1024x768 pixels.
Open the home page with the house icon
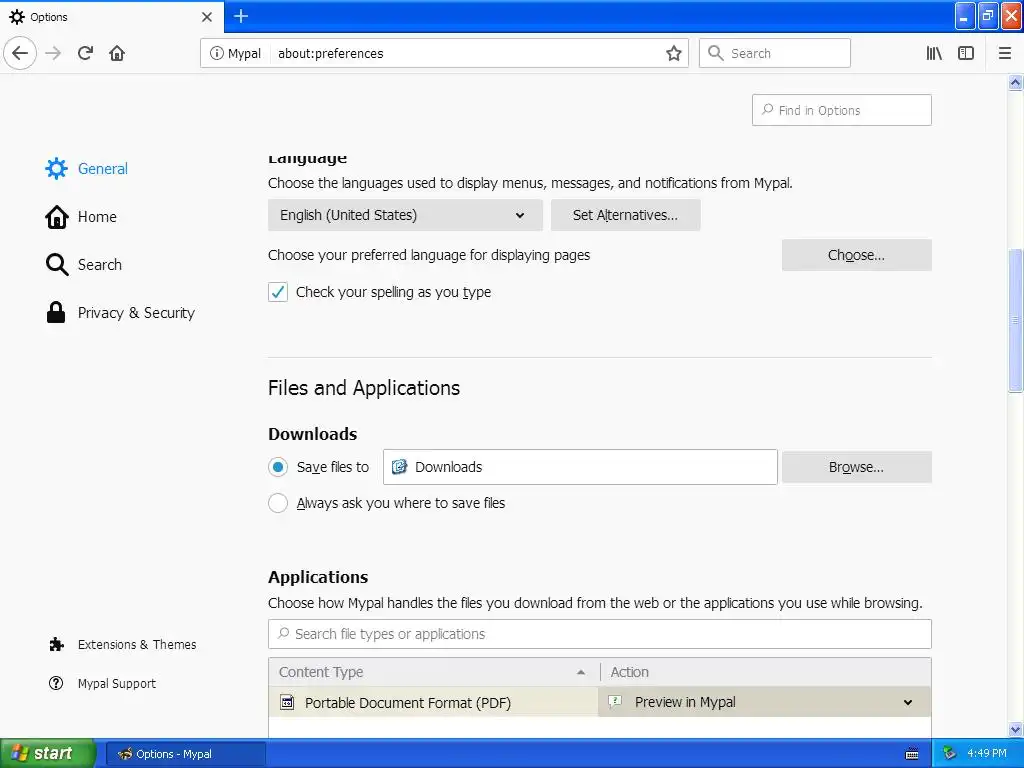click(x=117, y=53)
